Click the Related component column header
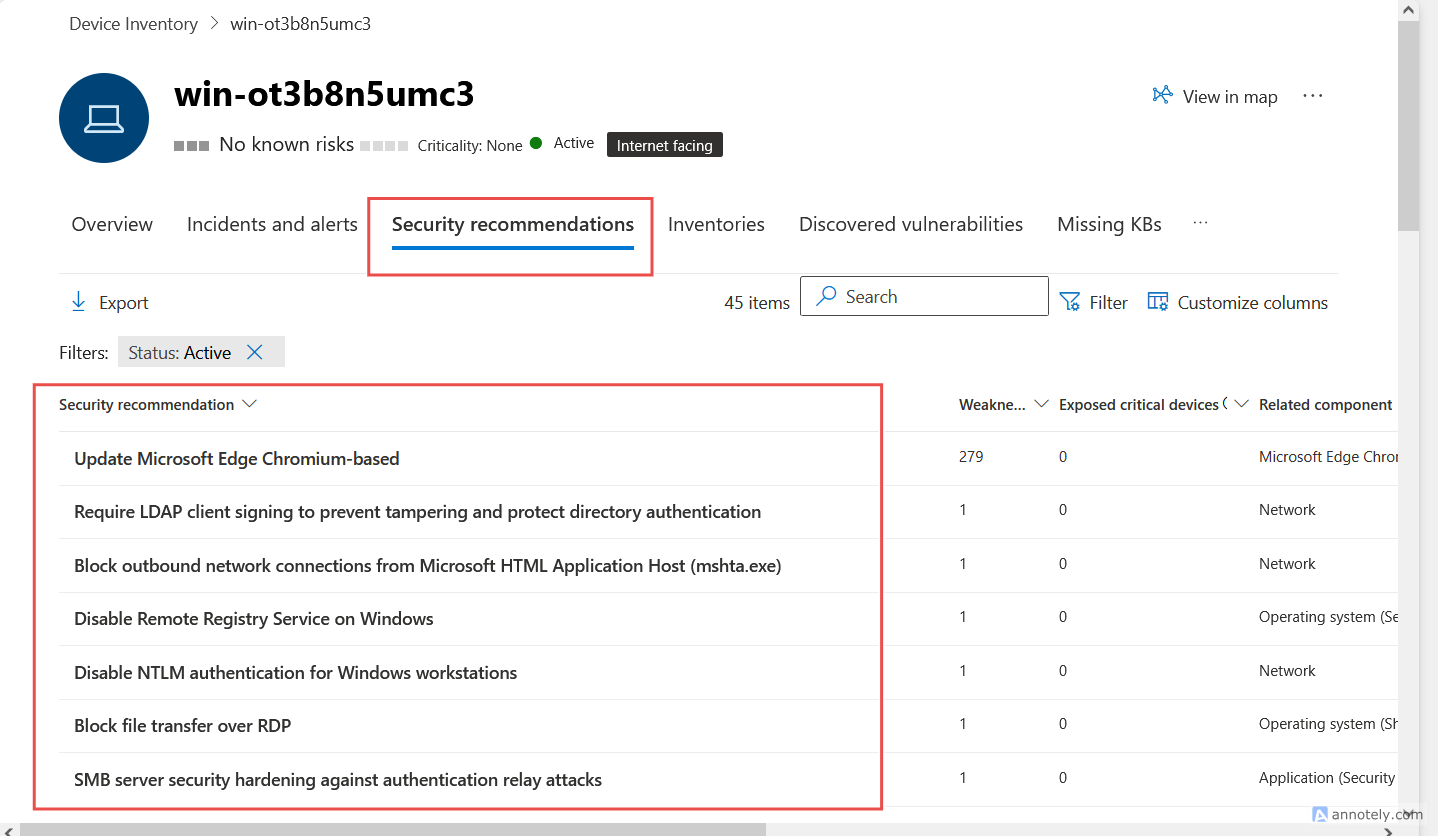1438x836 pixels. pyautogui.click(x=1326, y=404)
